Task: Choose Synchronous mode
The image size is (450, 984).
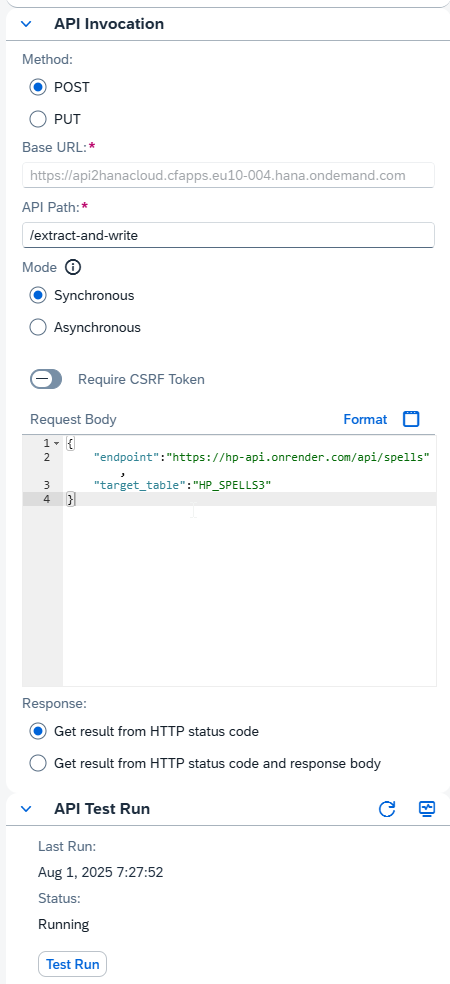Action: tap(38, 295)
